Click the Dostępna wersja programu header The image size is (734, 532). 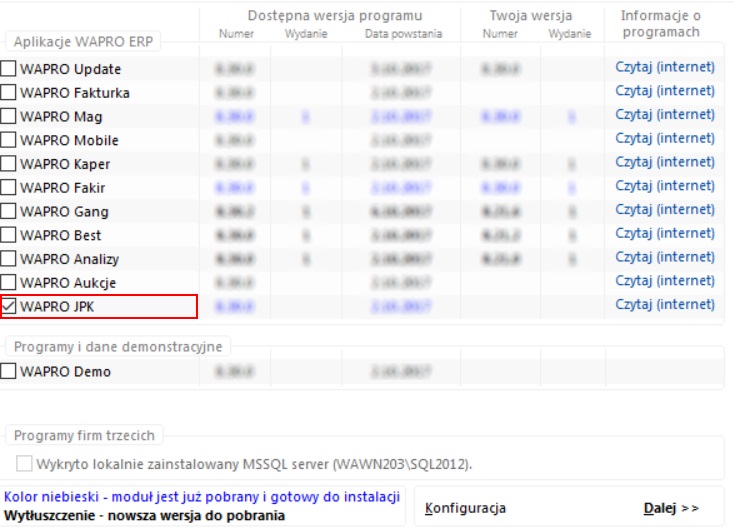pos(335,15)
